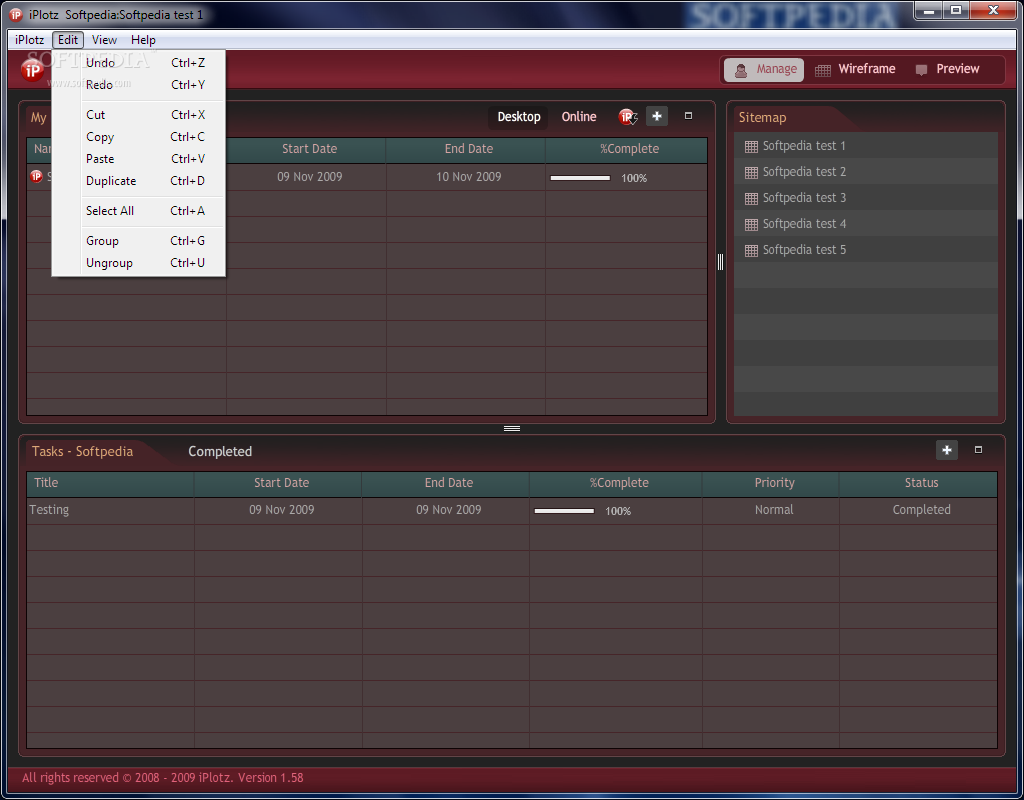The height and width of the screenshot is (800, 1024).
Task: Choose Select All from Edit menu
Action: coord(138,211)
